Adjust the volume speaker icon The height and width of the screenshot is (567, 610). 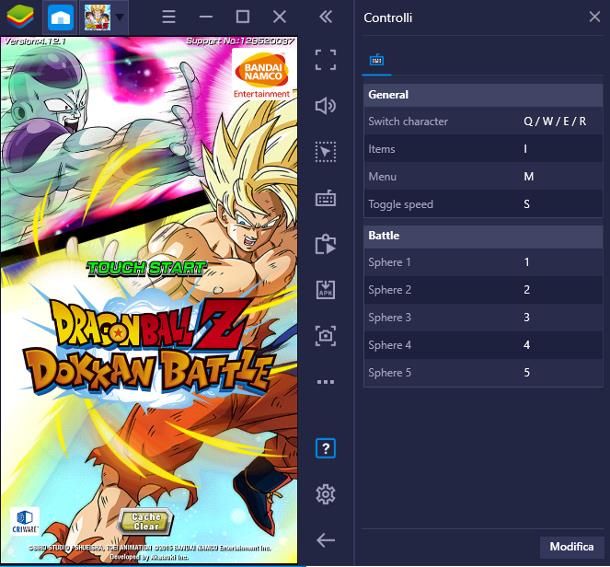pos(326,105)
